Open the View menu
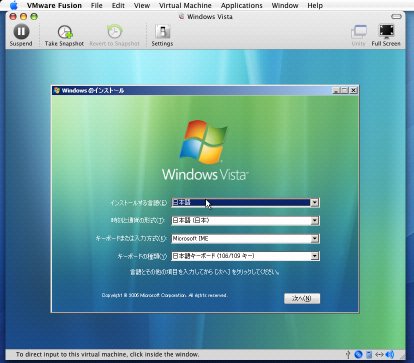414x363 pixels. point(142,5)
